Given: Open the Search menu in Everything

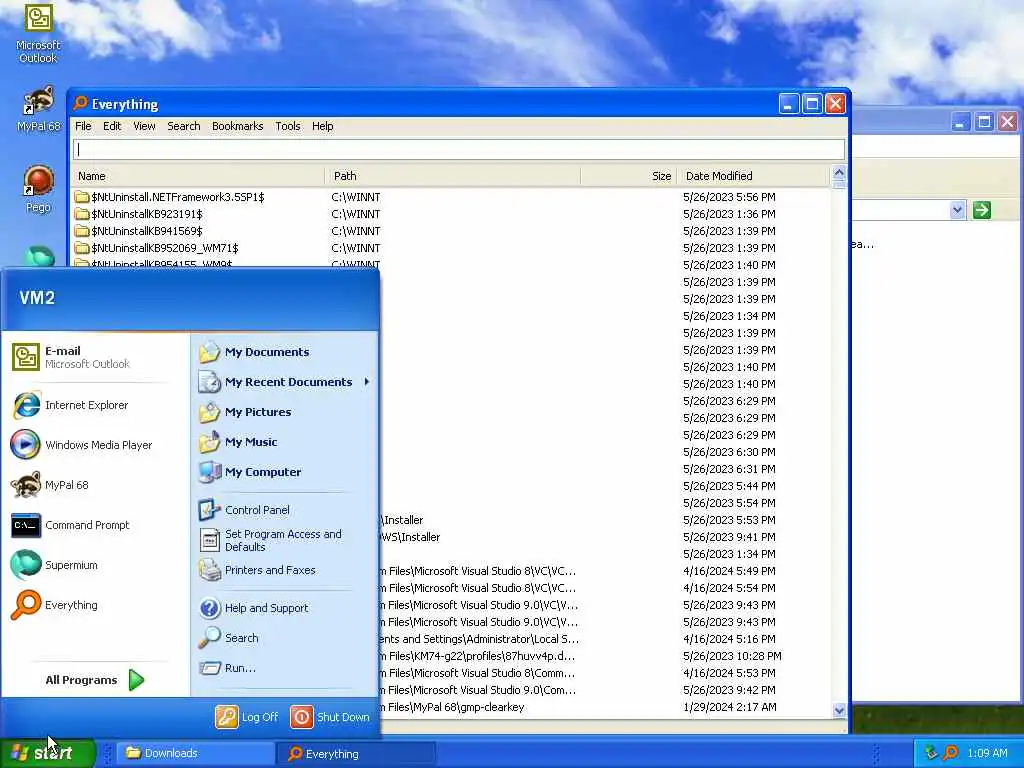Looking at the screenshot, I should 184,126.
